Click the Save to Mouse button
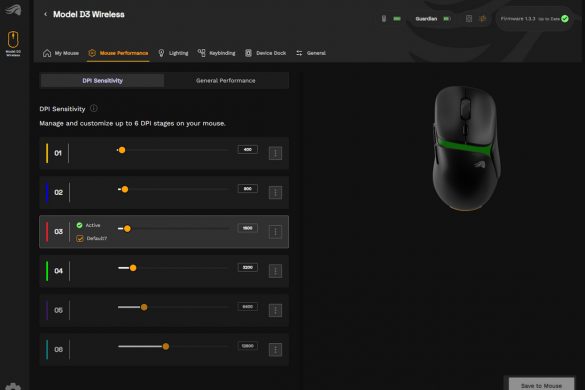585x390 pixels. coord(541,384)
